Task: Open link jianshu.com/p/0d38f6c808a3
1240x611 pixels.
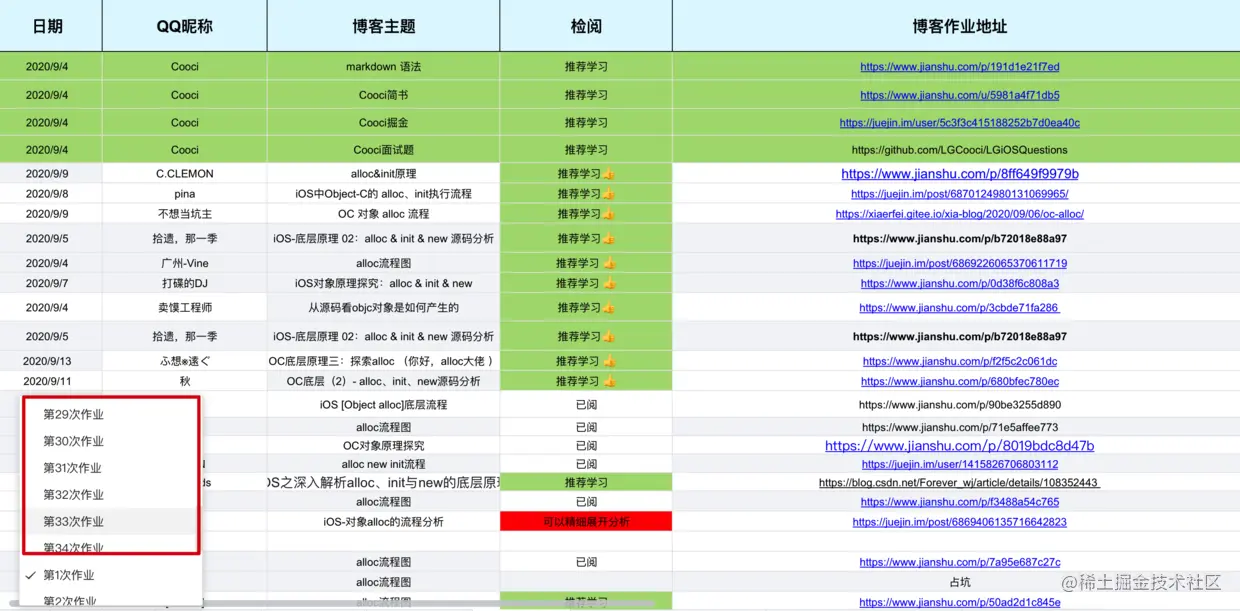Action: [959, 284]
